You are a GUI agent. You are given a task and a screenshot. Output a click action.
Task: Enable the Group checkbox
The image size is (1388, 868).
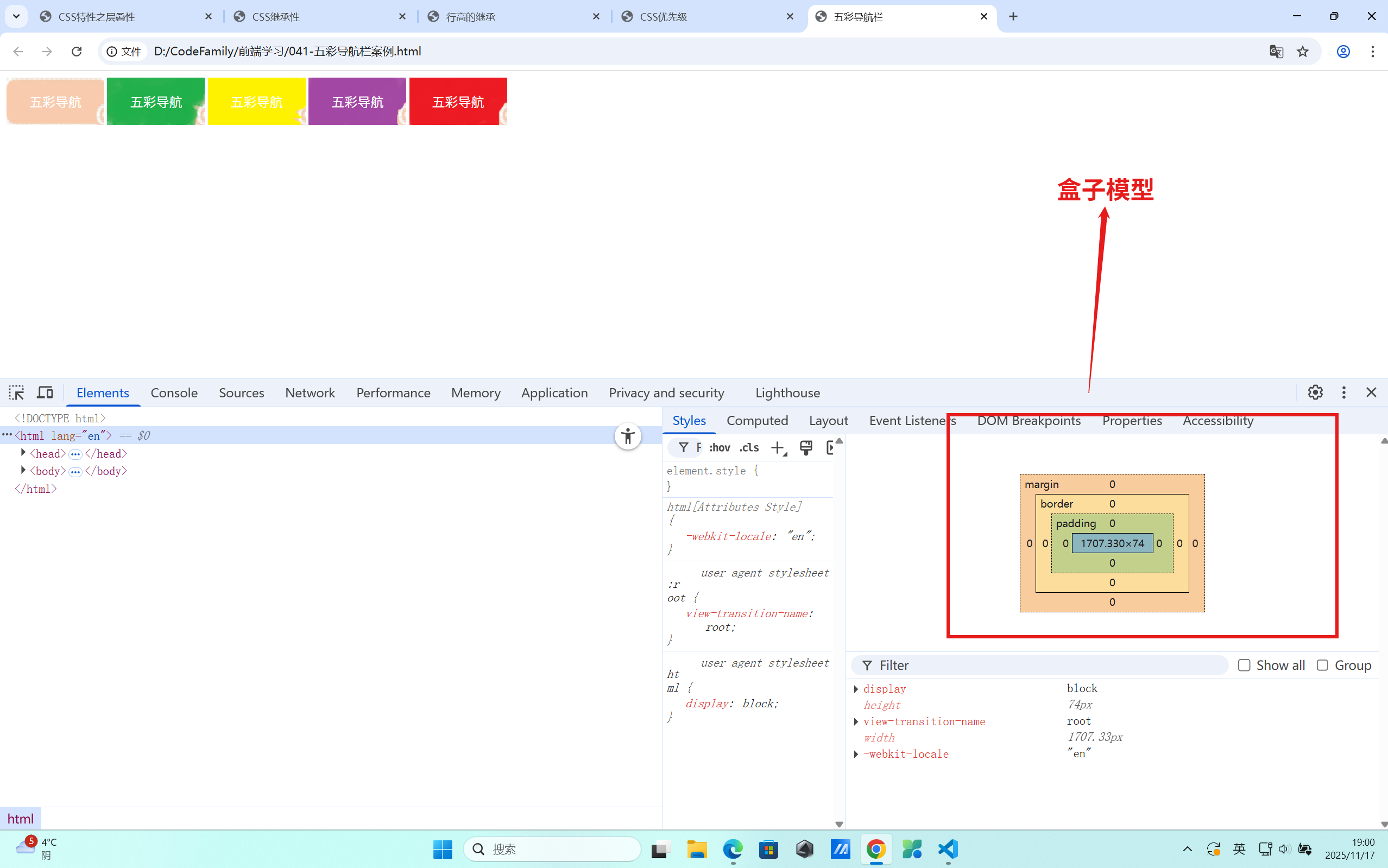tap(1322, 666)
